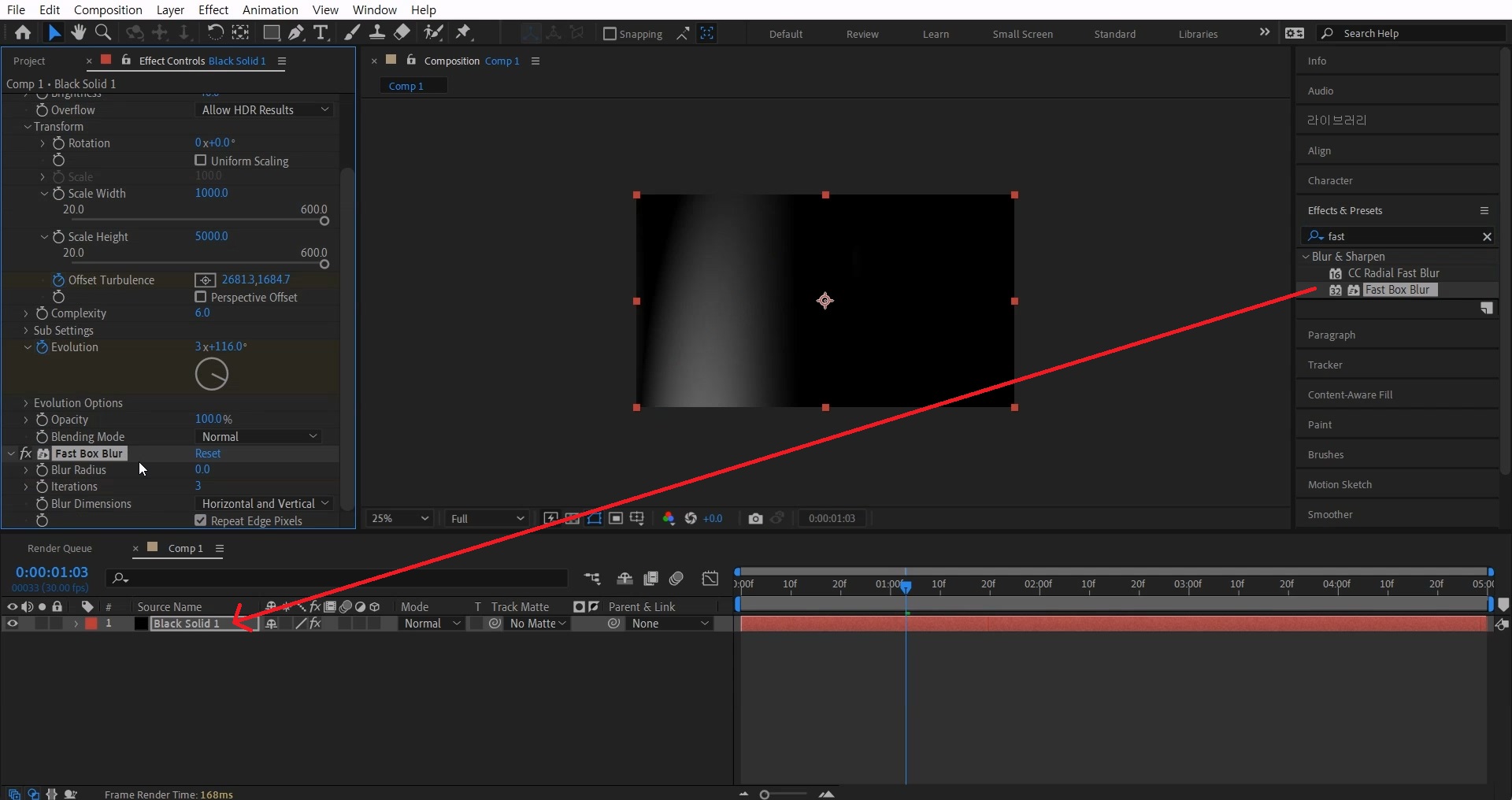Image resolution: width=1512 pixels, height=800 pixels.
Task: Select the Learn workspace
Action: click(936, 34)
